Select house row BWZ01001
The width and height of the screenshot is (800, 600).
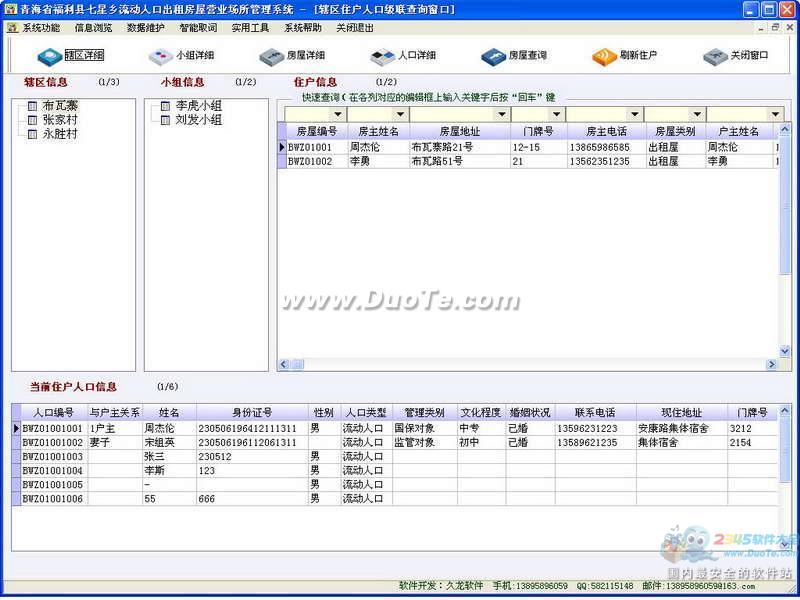pyautogui.click(x=528, y=147)
